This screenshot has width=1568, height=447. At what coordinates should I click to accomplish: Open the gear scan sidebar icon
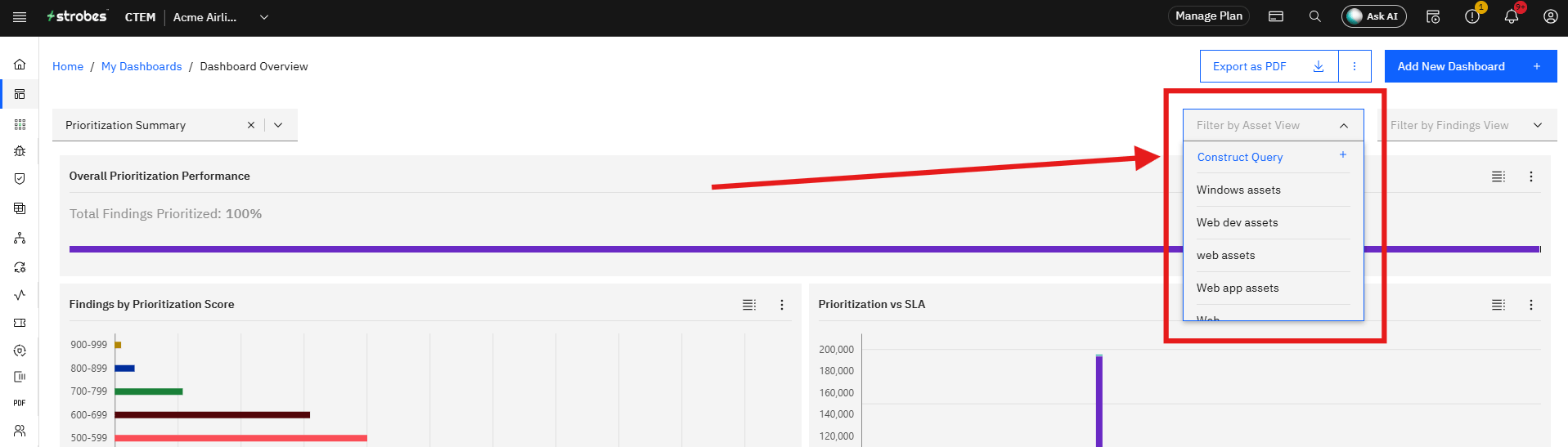point(20,351)
